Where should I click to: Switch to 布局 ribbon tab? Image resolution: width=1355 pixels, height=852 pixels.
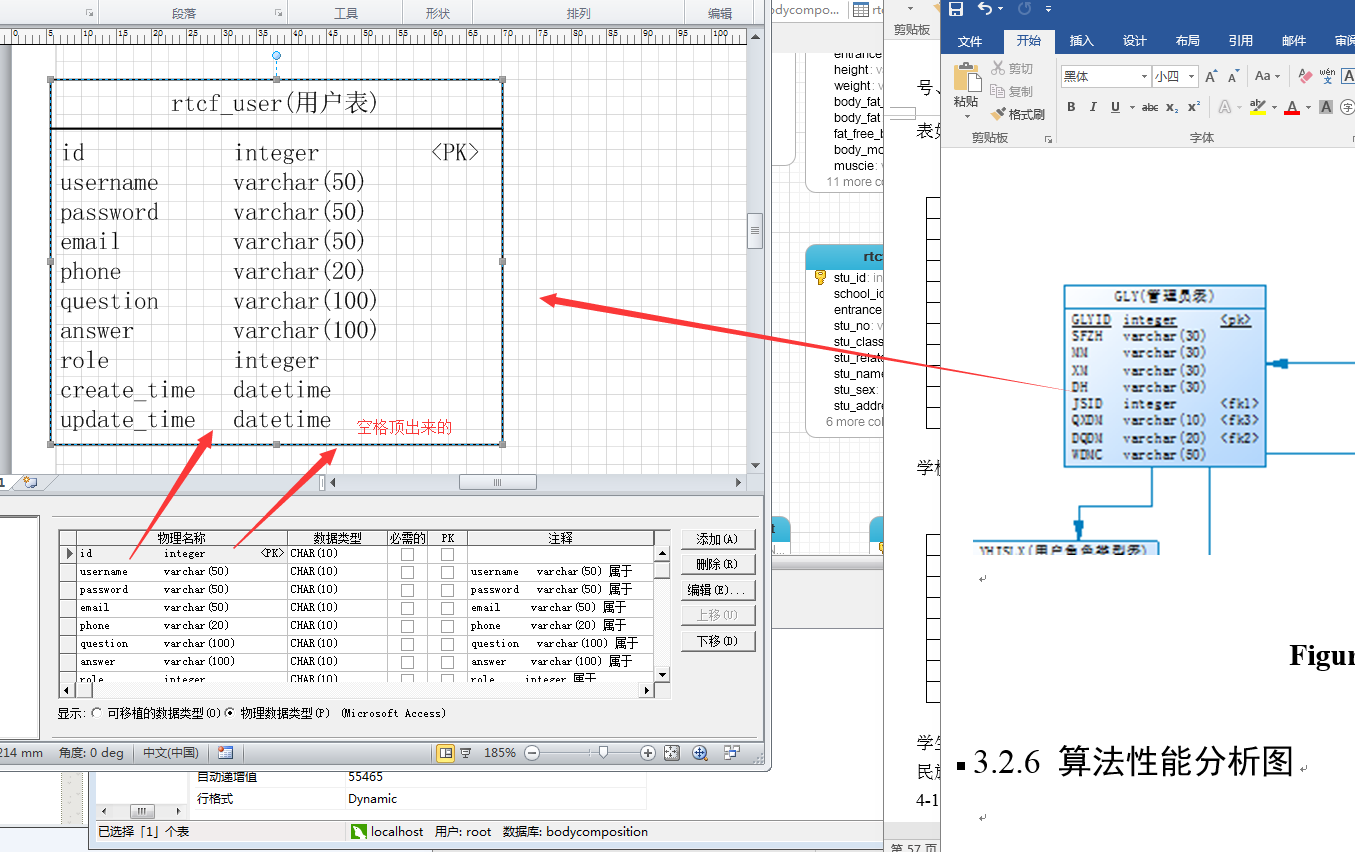tap(1188, 41)
